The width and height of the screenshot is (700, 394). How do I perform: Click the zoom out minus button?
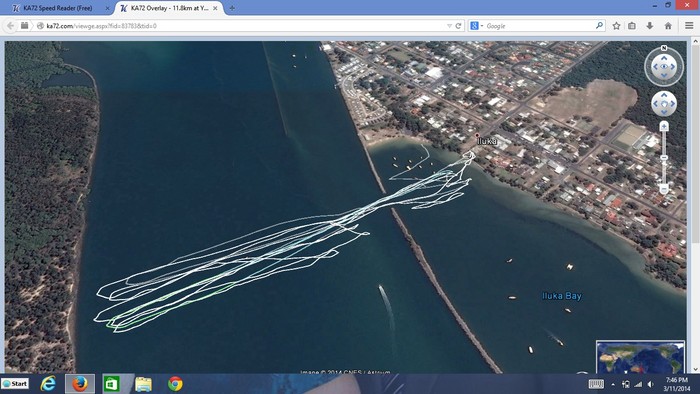coord(664,189)
